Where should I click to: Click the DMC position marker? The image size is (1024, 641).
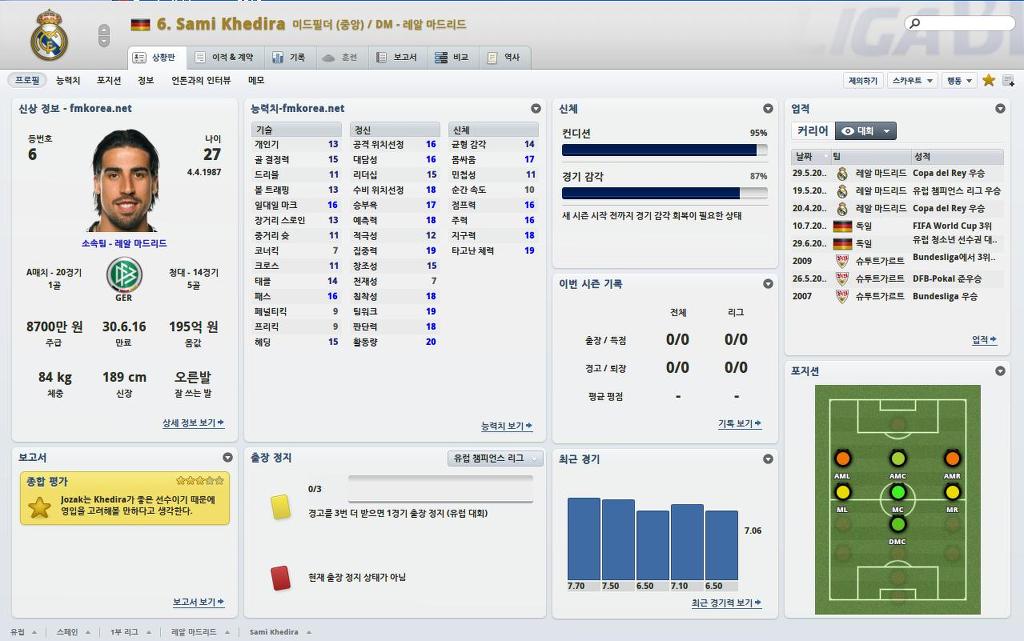tap(898, 524)
